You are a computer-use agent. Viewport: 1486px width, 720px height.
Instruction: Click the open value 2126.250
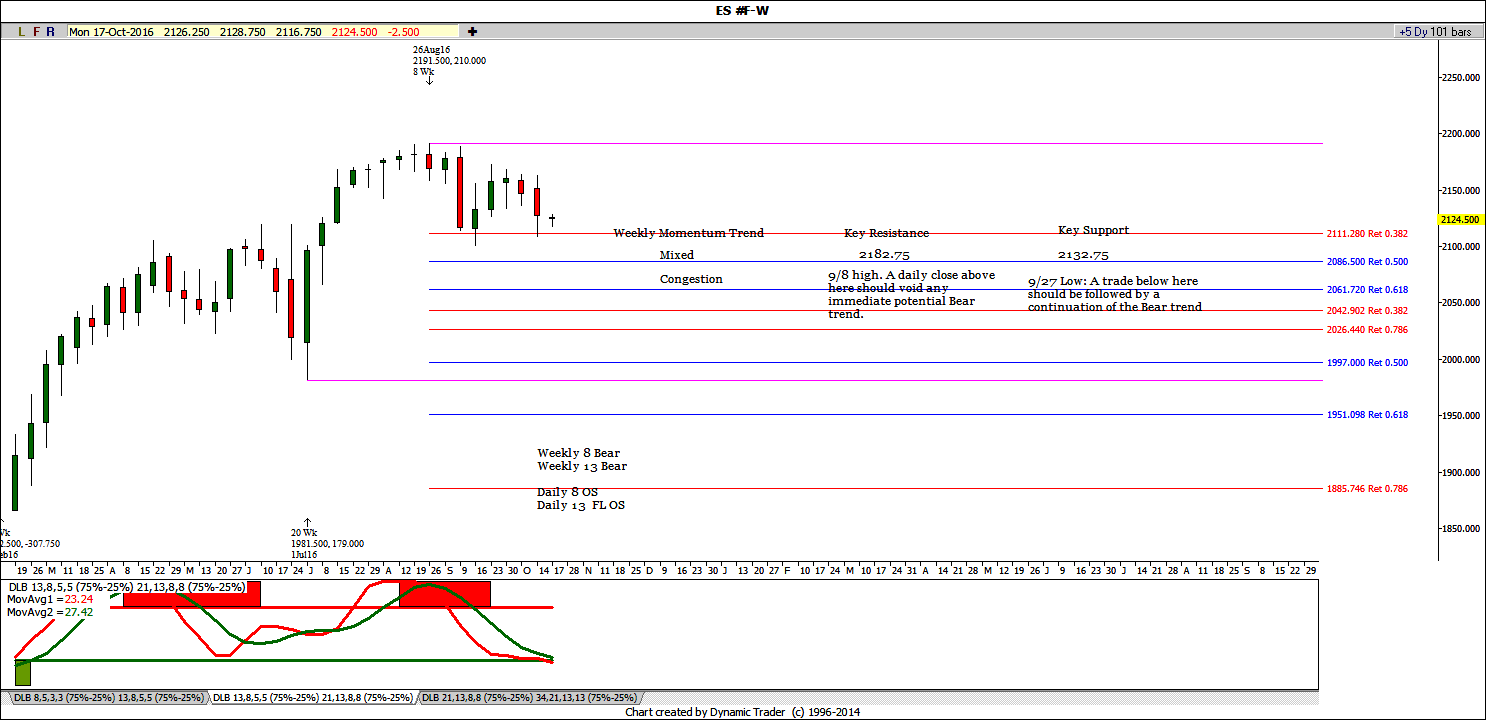[x=187, y=32]
